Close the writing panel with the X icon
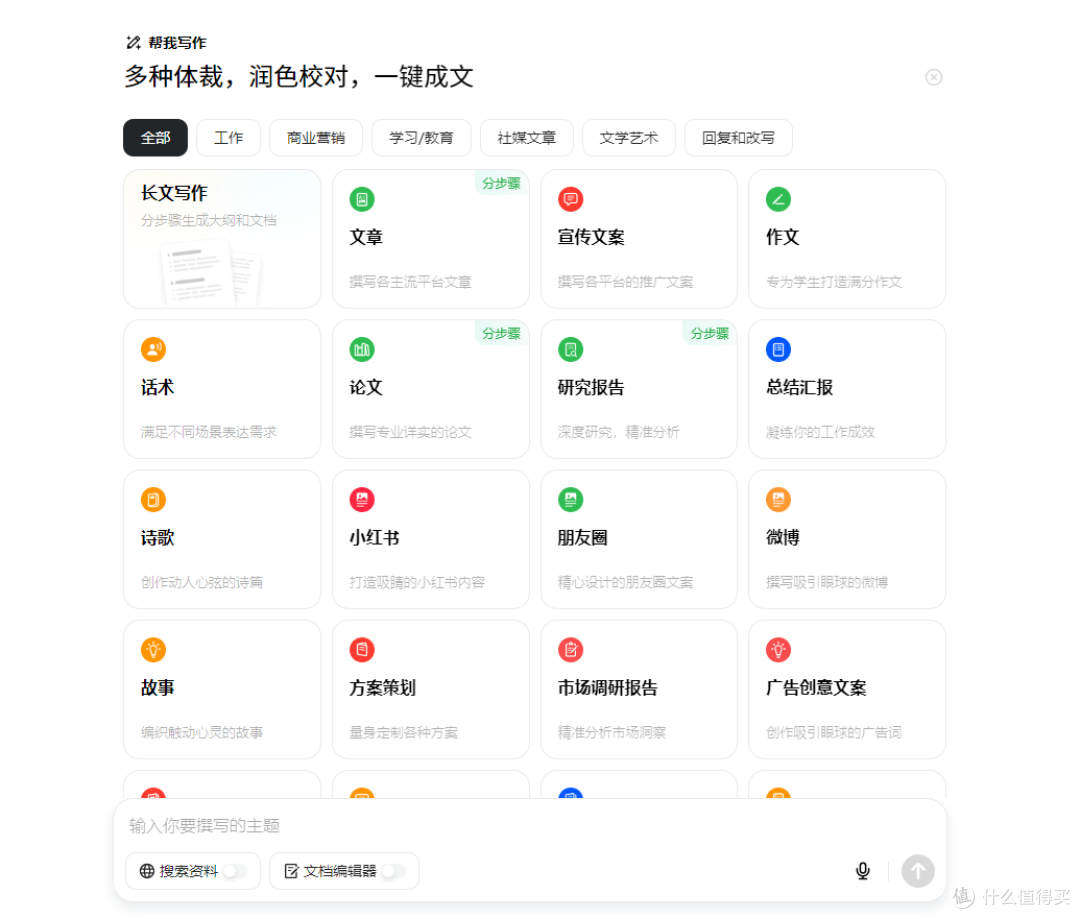This screenshot has height=919, width=1080. (933, 77)
